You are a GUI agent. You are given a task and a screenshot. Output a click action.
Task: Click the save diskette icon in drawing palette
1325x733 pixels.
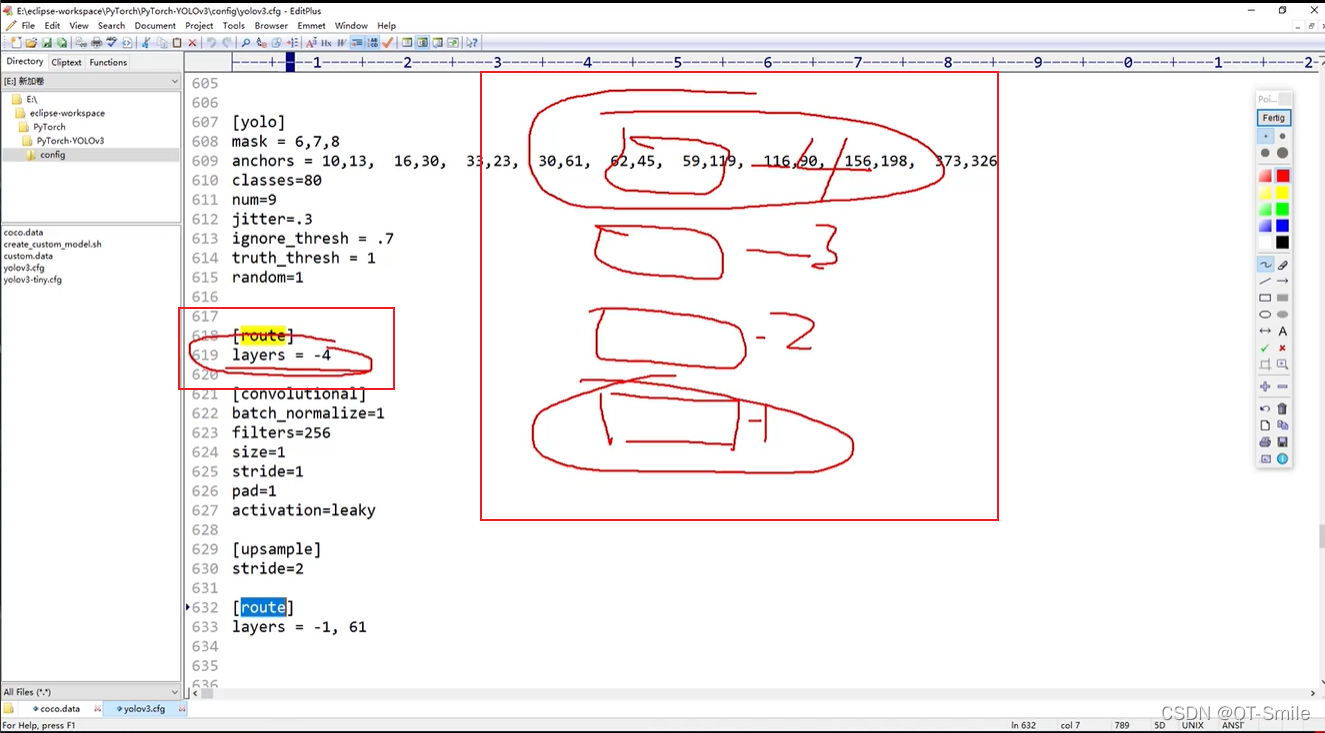pyautogui.click(x=1282, y=442)
